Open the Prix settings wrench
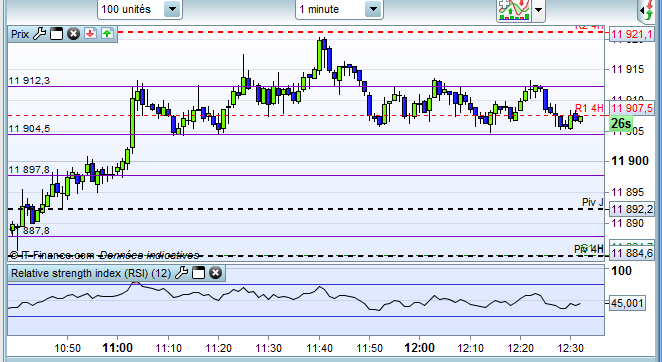Screen dimensions: 662x362 coord(39,34)
